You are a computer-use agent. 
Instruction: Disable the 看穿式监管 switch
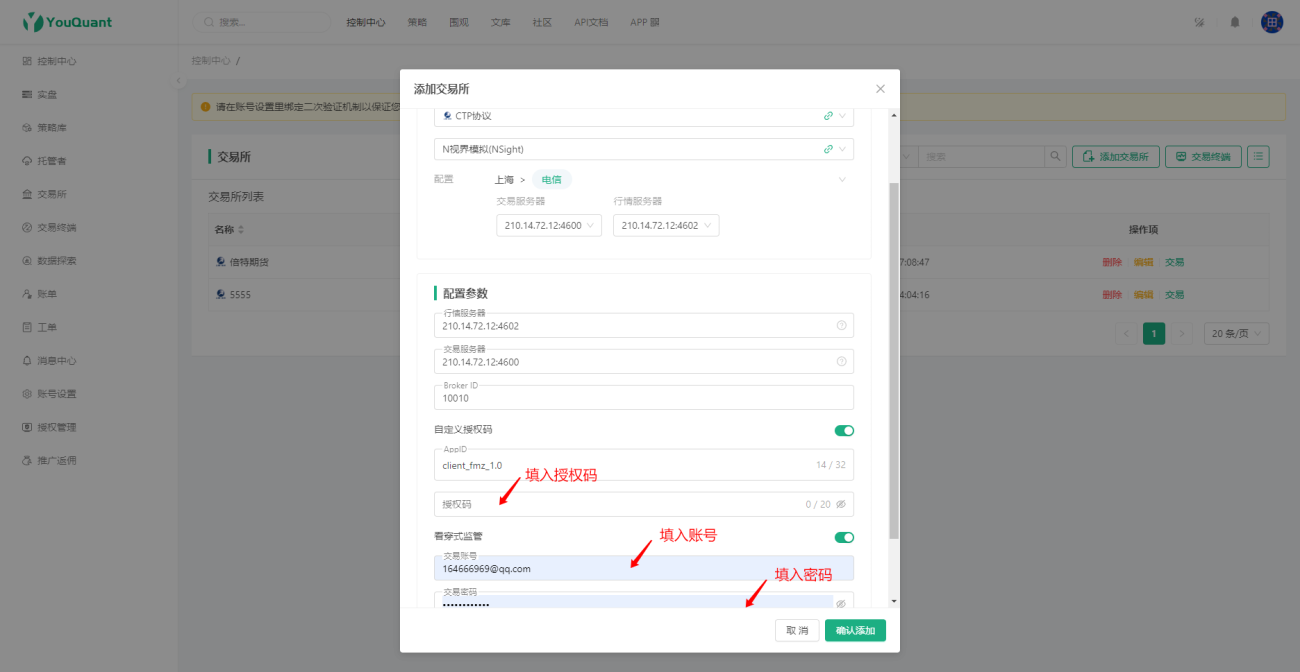tap(844, 536)
